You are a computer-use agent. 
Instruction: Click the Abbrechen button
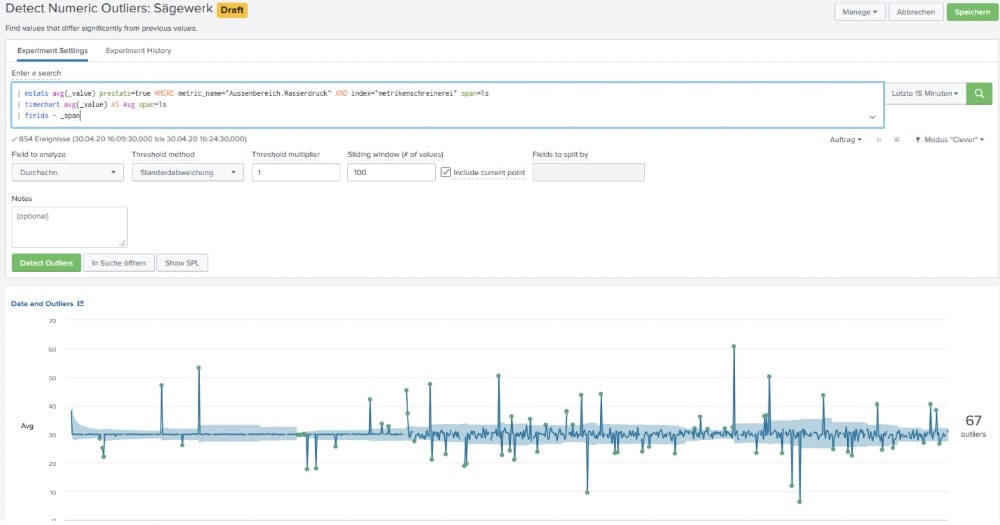(x=916, y=12)
